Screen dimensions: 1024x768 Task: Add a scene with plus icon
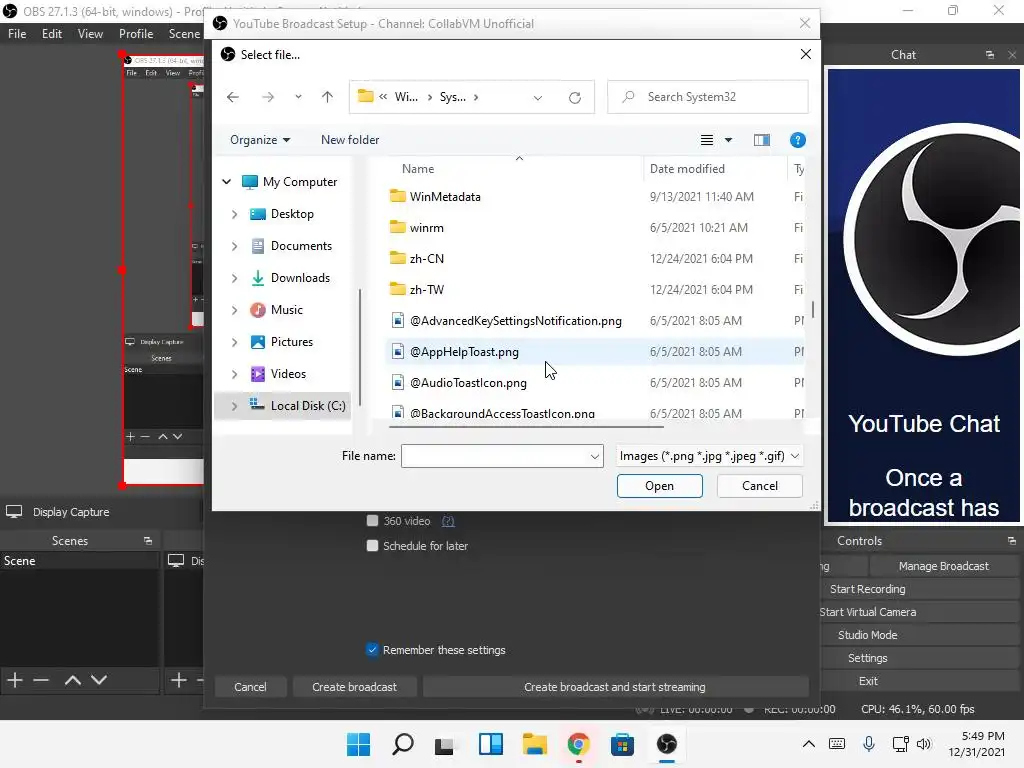[15, 680]
